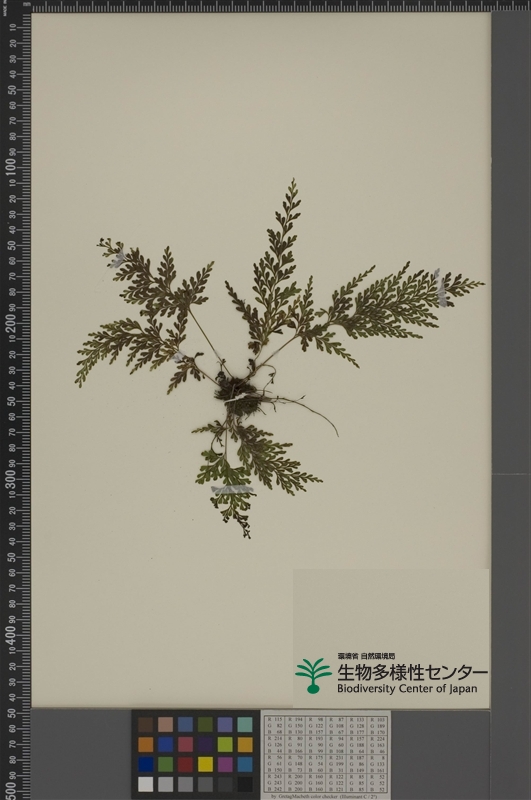This screenshot has width=531, height=800.
Task: Select the orange swatch in the second row
Action: tap(145, 744)
